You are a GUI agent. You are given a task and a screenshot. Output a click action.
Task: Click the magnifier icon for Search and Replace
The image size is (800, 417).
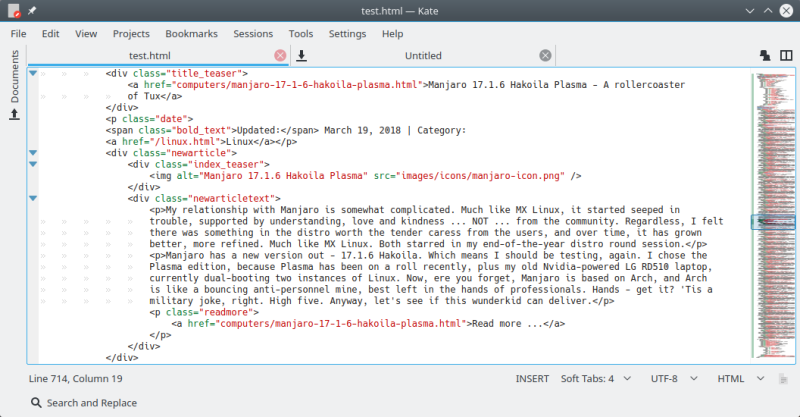pos(36,402)
